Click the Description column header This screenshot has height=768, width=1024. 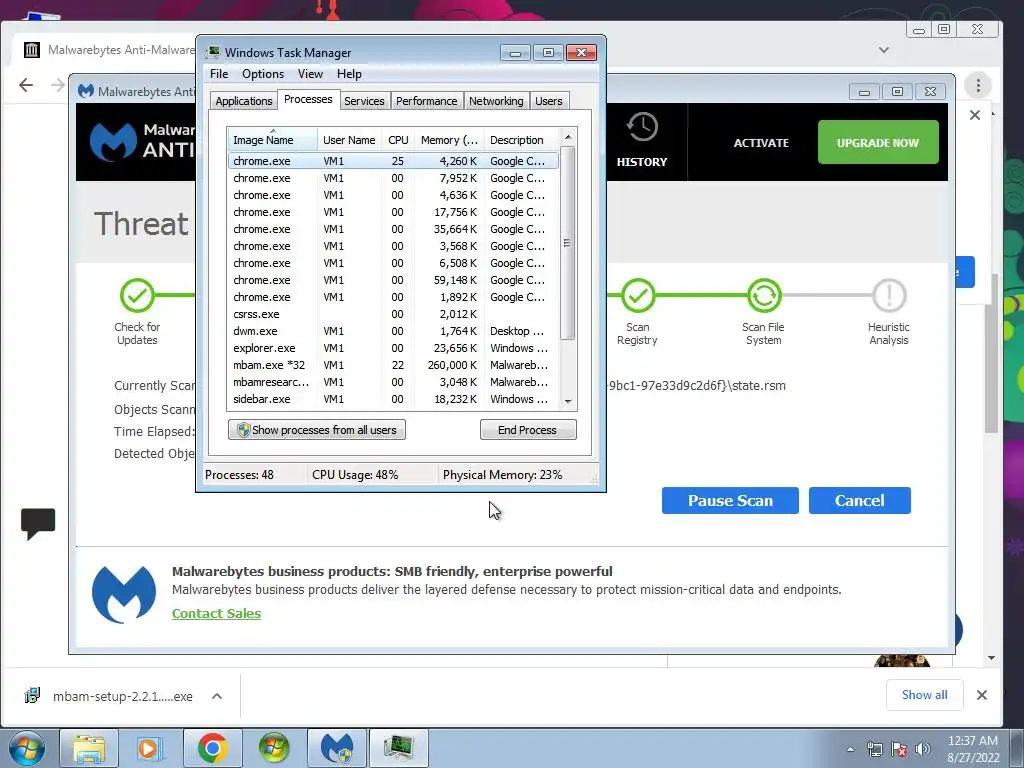pos(521,140)
